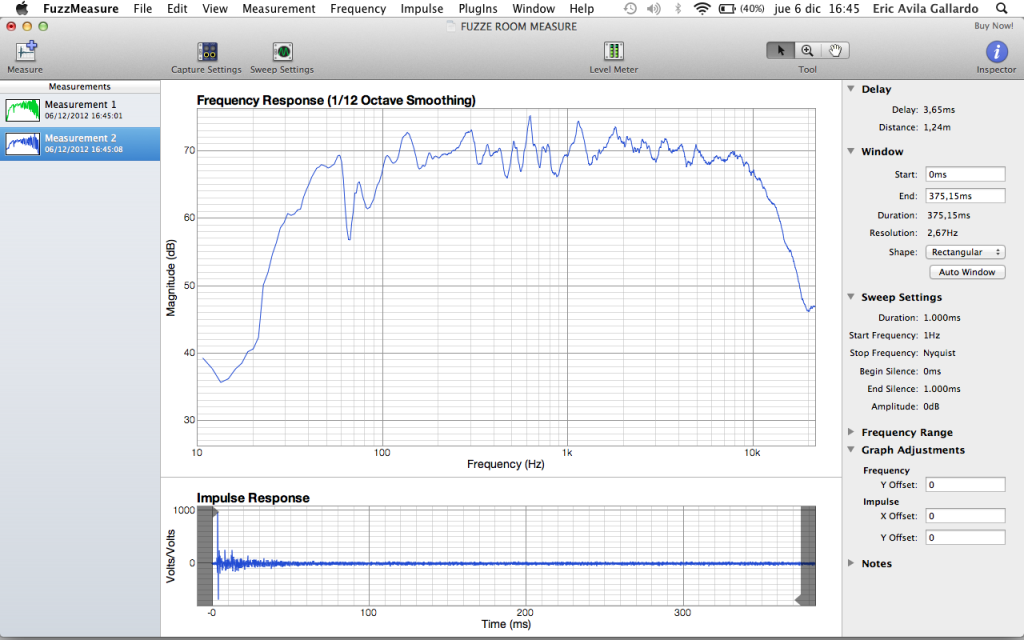
Task: Click the Resolution value 2,67Hz
Action: click(x=942, y=232)
